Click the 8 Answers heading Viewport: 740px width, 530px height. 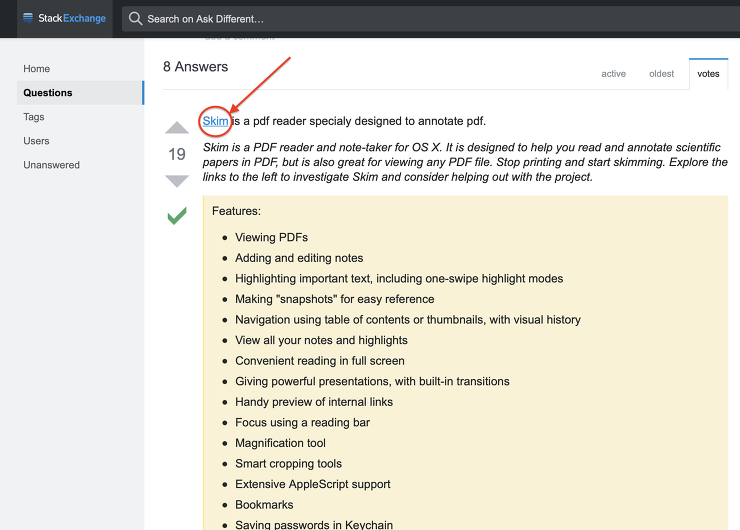point(196,67)
